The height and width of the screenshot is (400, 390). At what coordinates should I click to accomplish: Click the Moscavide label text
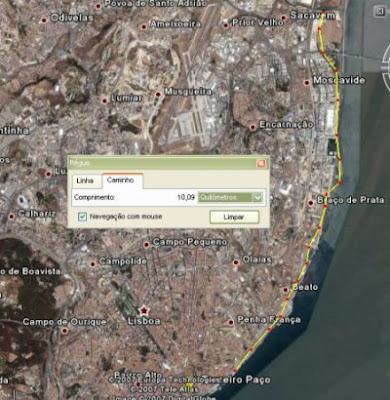[339, 80]
